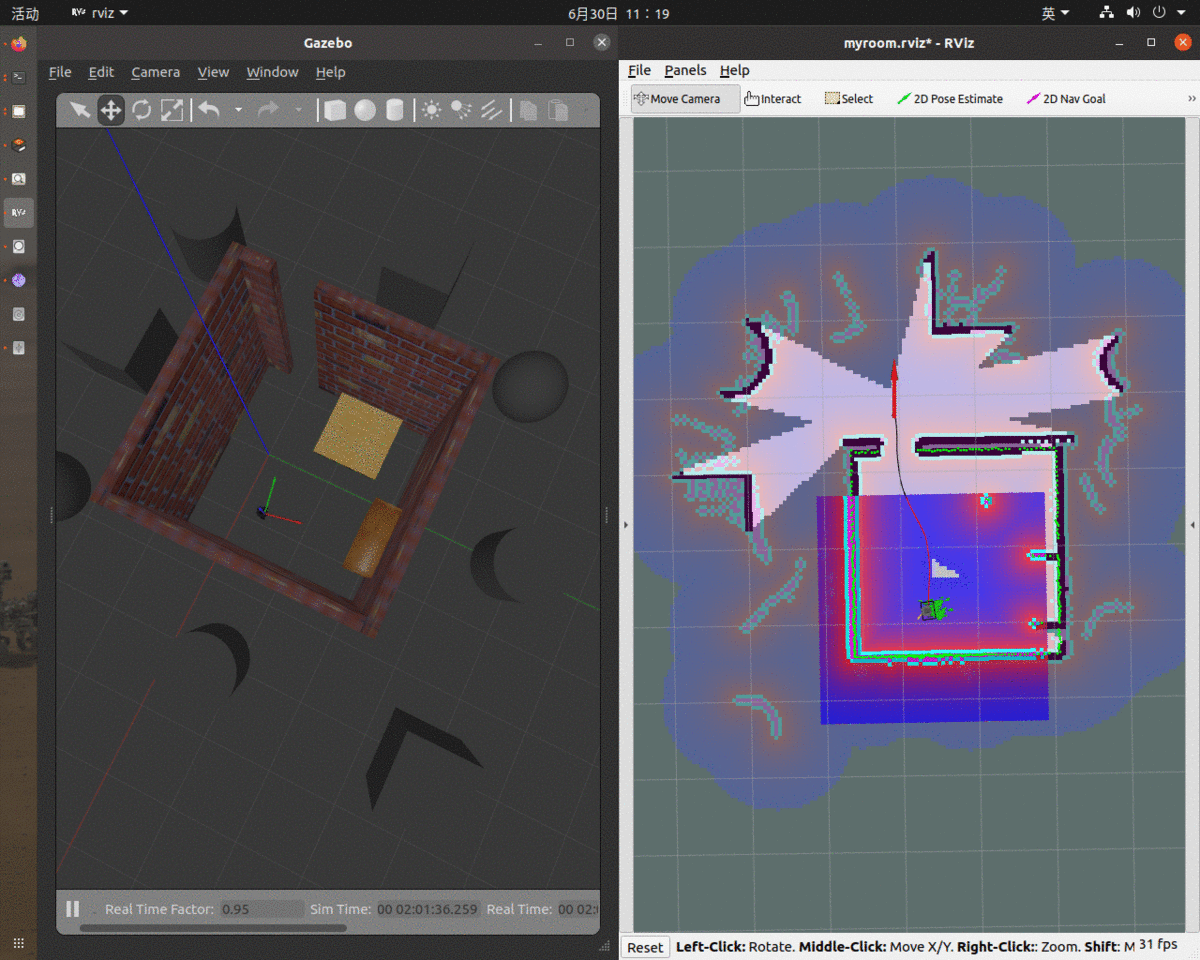Insert a cylinder shape in Gazebo
Viewport: 1200px width, 960px height.
tap(395, 110)
